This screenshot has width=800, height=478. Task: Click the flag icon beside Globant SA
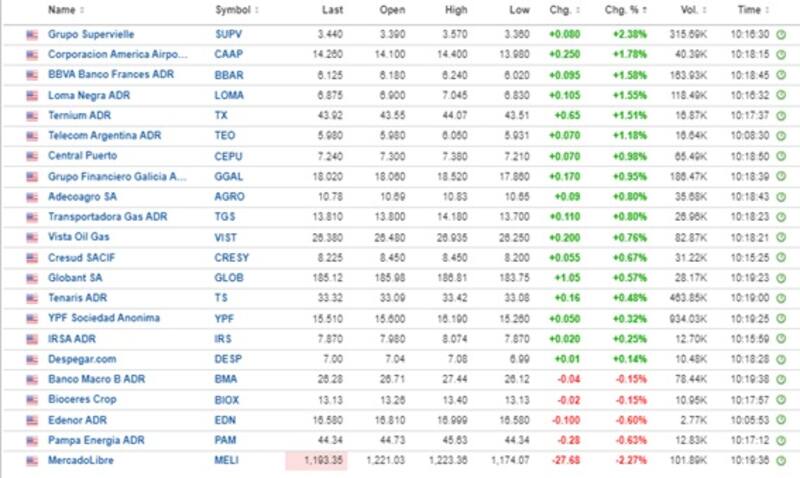(x=32, y=277)
